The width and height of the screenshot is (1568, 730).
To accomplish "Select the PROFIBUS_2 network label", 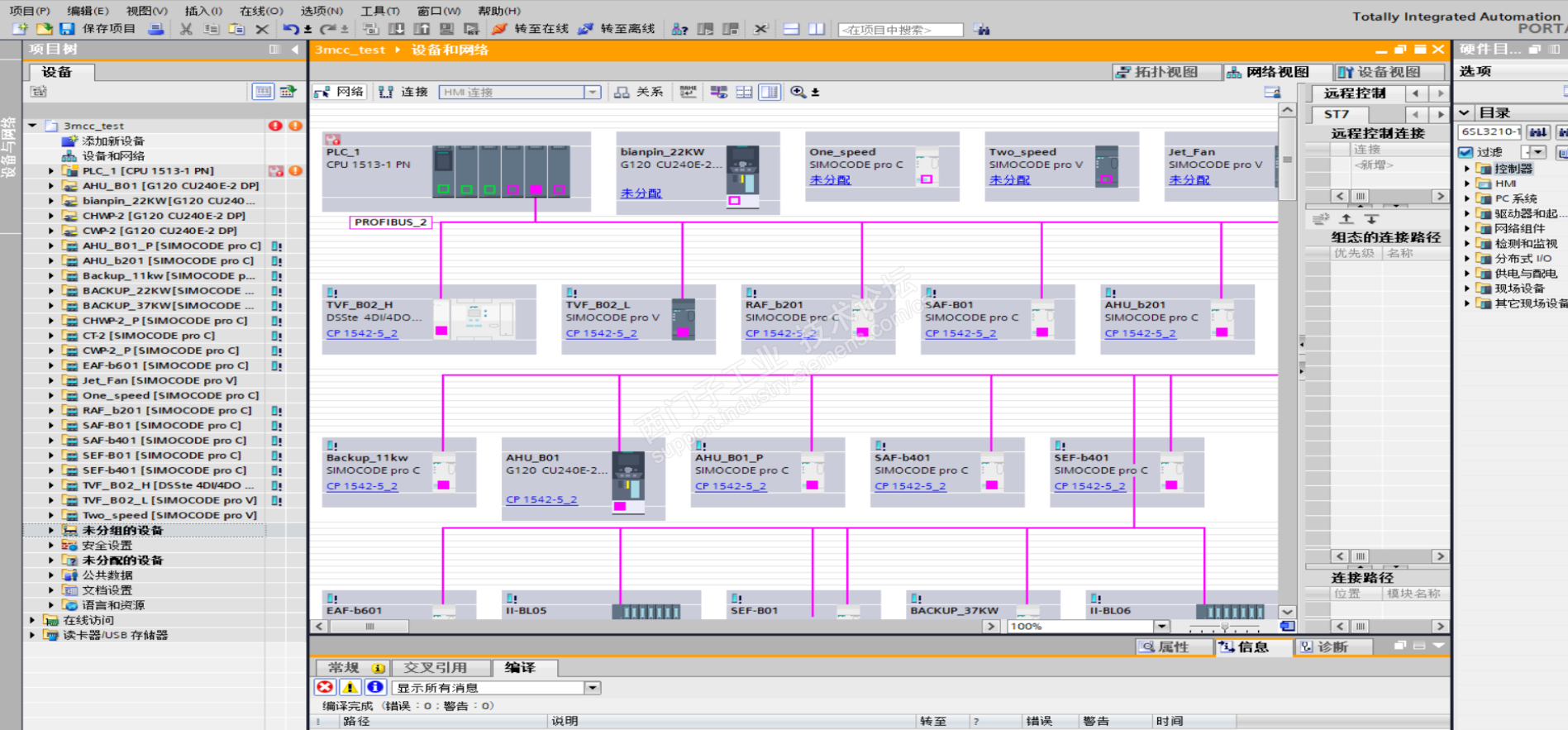I will pos(390,222).
